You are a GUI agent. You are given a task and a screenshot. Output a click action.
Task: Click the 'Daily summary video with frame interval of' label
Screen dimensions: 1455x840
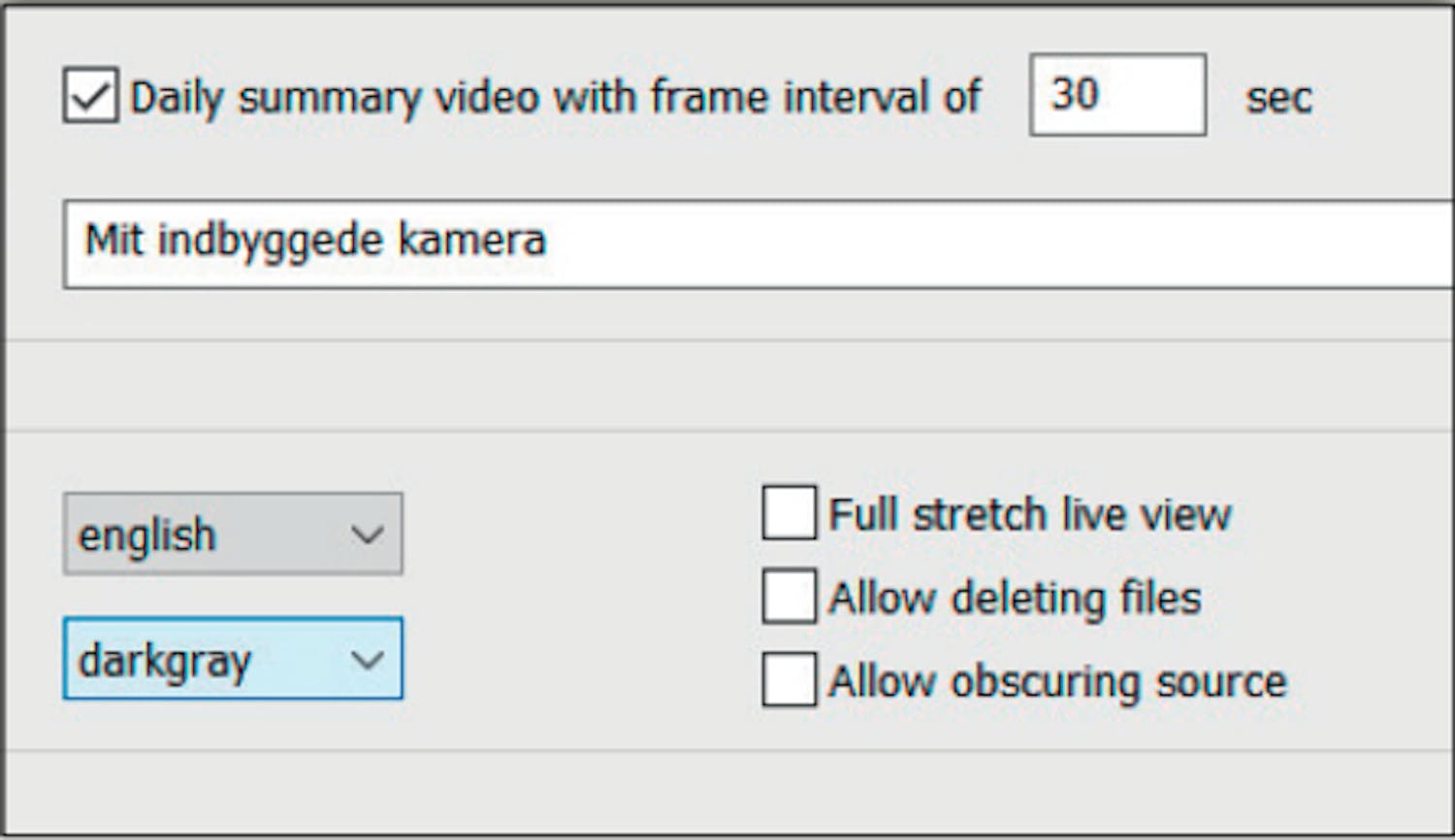point(555,97)
